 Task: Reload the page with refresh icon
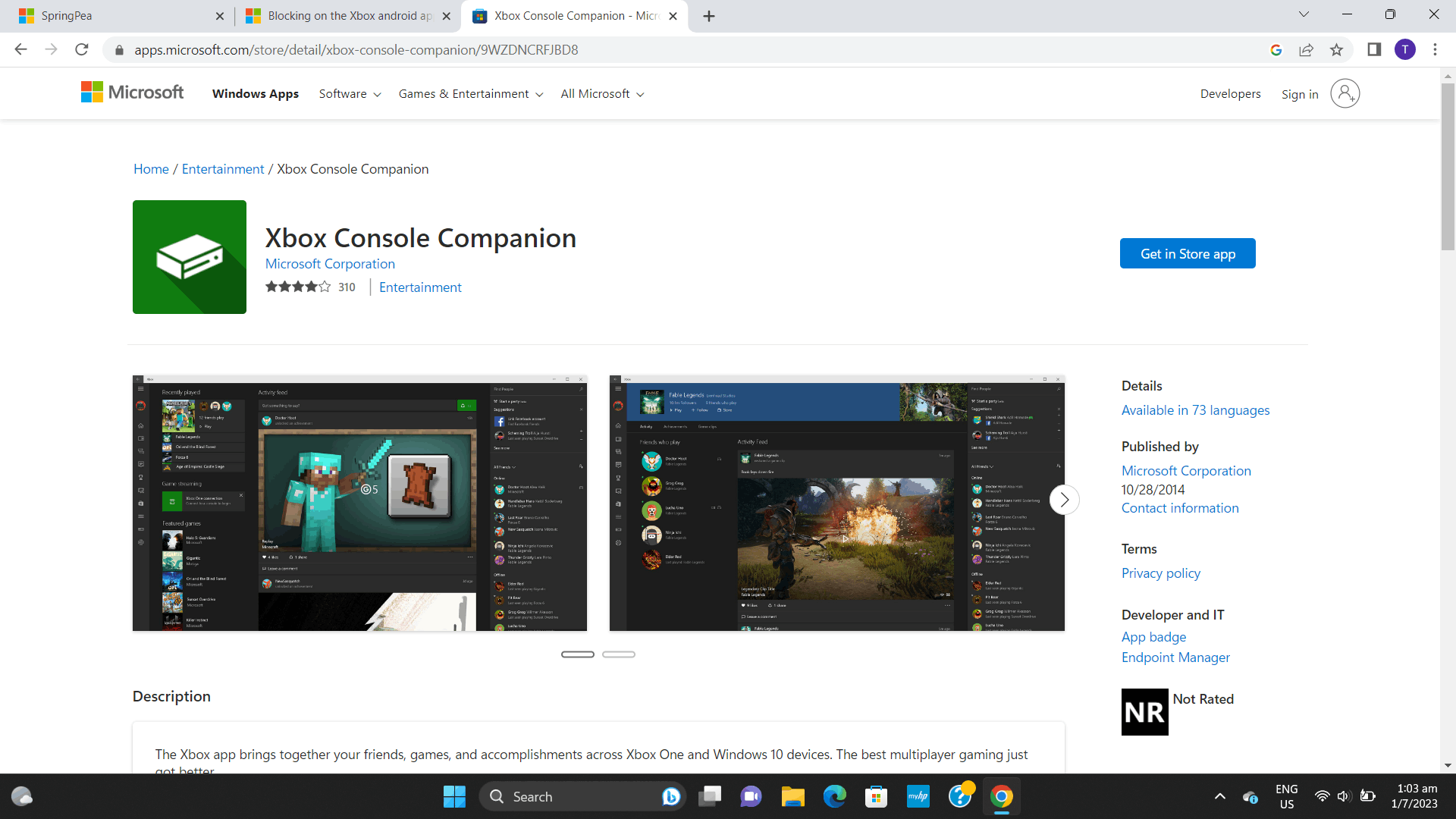point(82,49)
